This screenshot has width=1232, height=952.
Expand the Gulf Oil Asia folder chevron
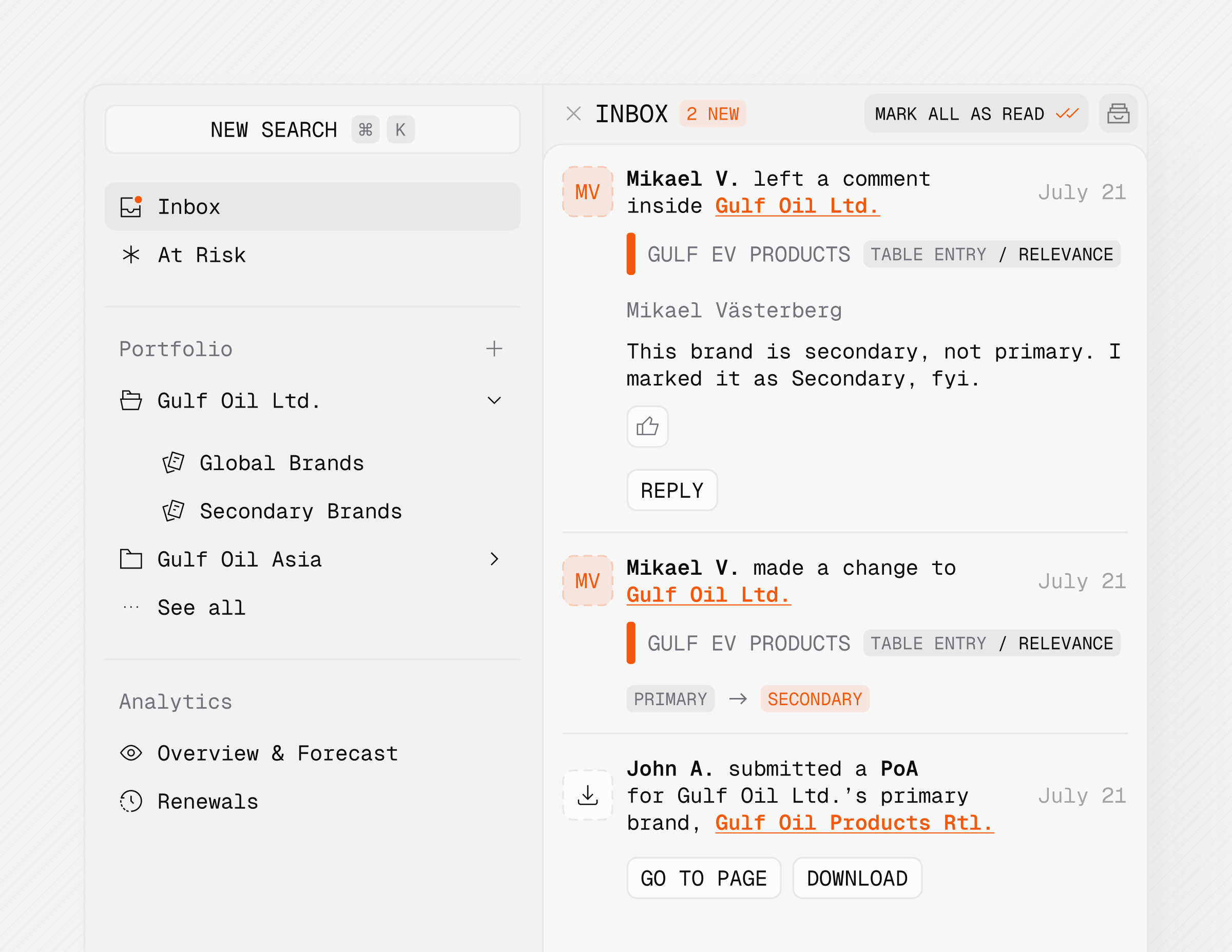tap(494, 559)
